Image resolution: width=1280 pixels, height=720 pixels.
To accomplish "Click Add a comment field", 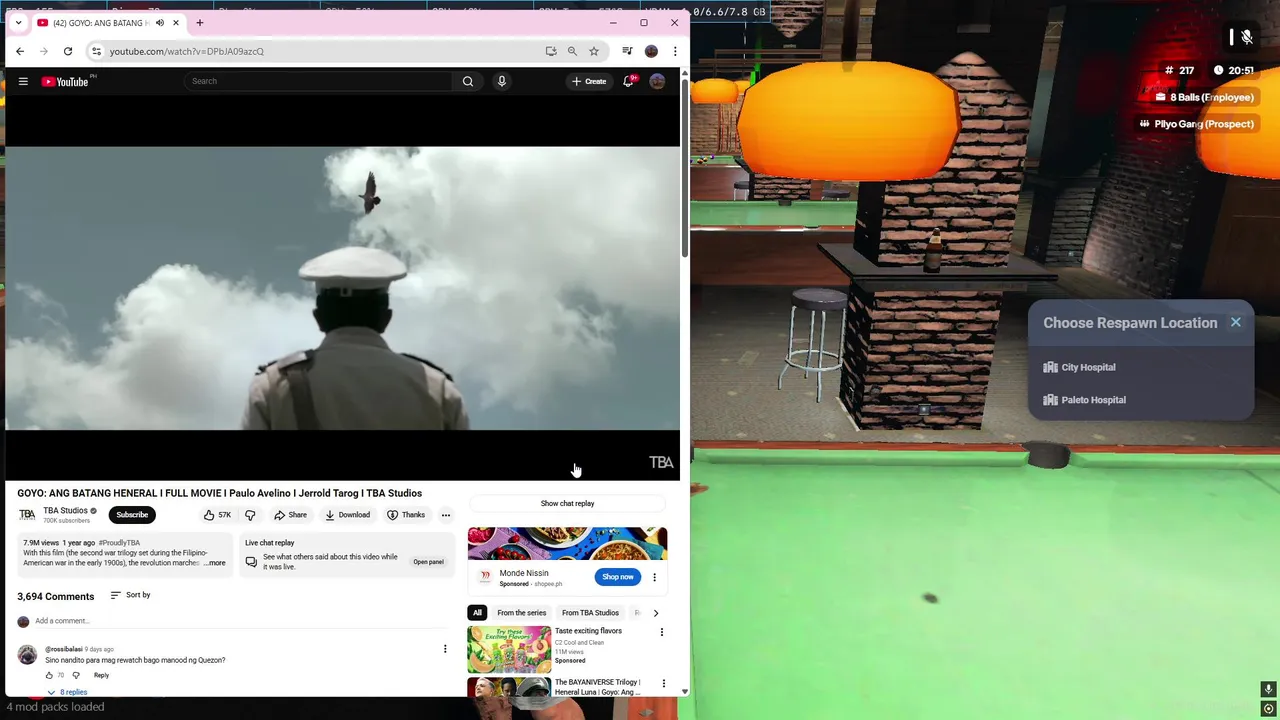I will [240, 621].
